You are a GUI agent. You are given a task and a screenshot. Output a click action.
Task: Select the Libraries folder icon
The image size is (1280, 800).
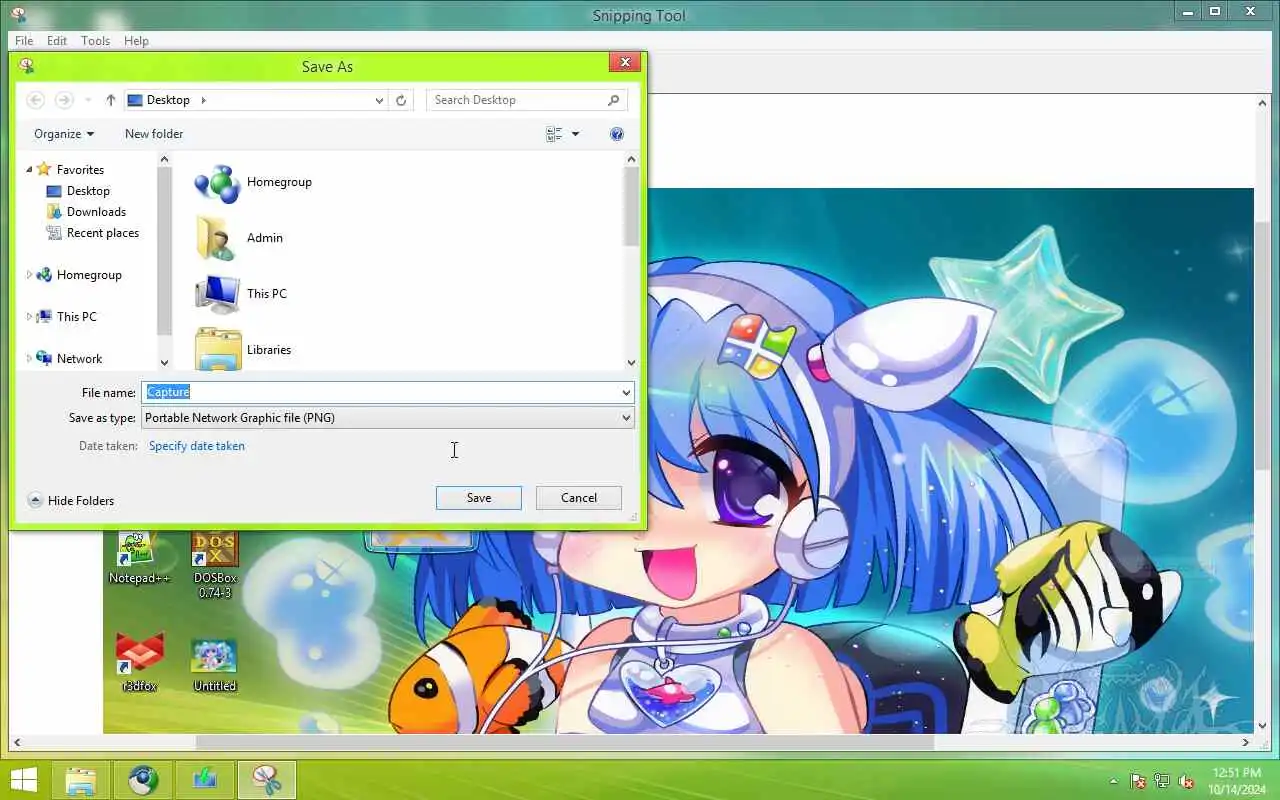point(217,349)
